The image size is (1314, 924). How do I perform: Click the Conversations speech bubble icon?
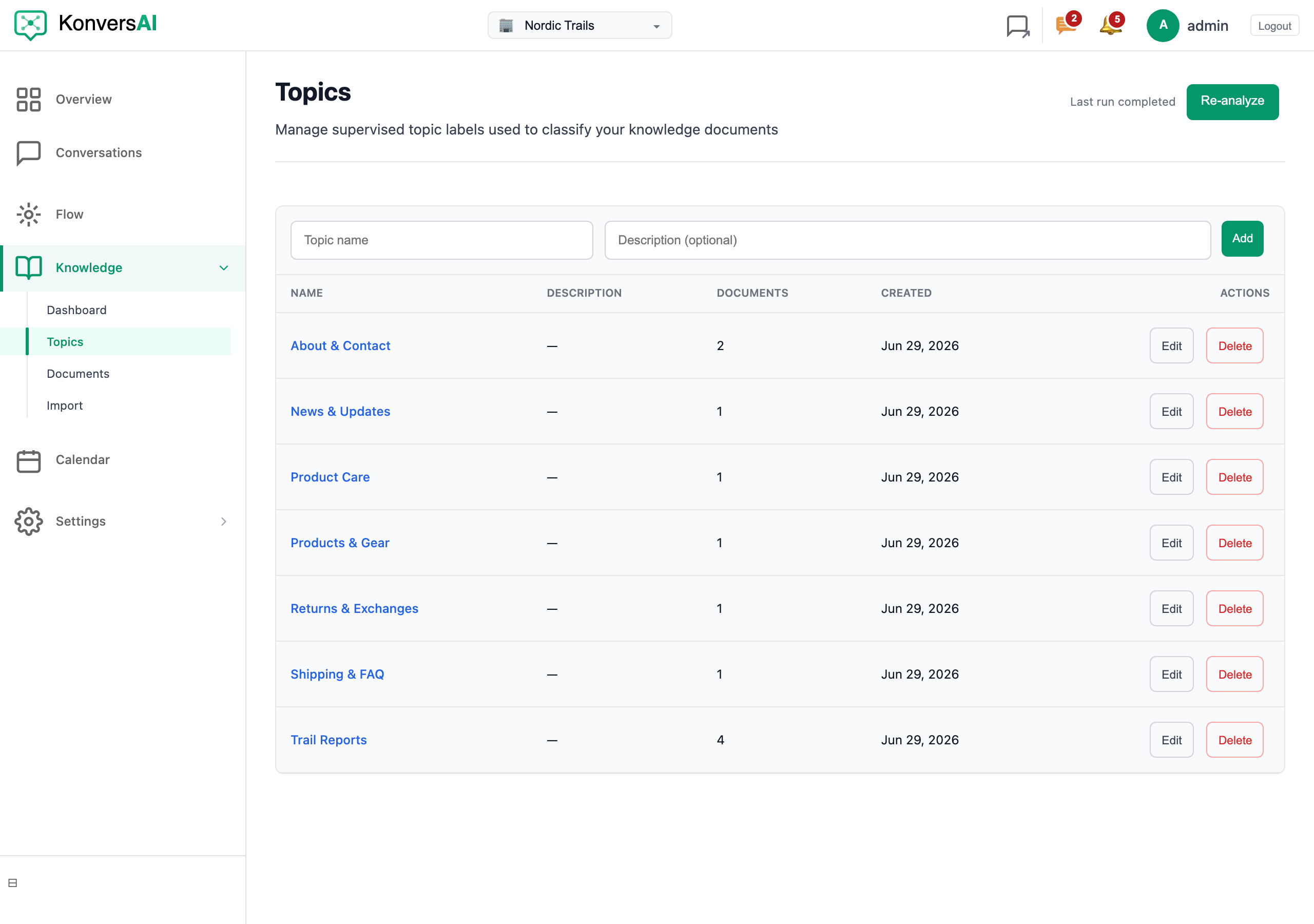pos(29,153)
